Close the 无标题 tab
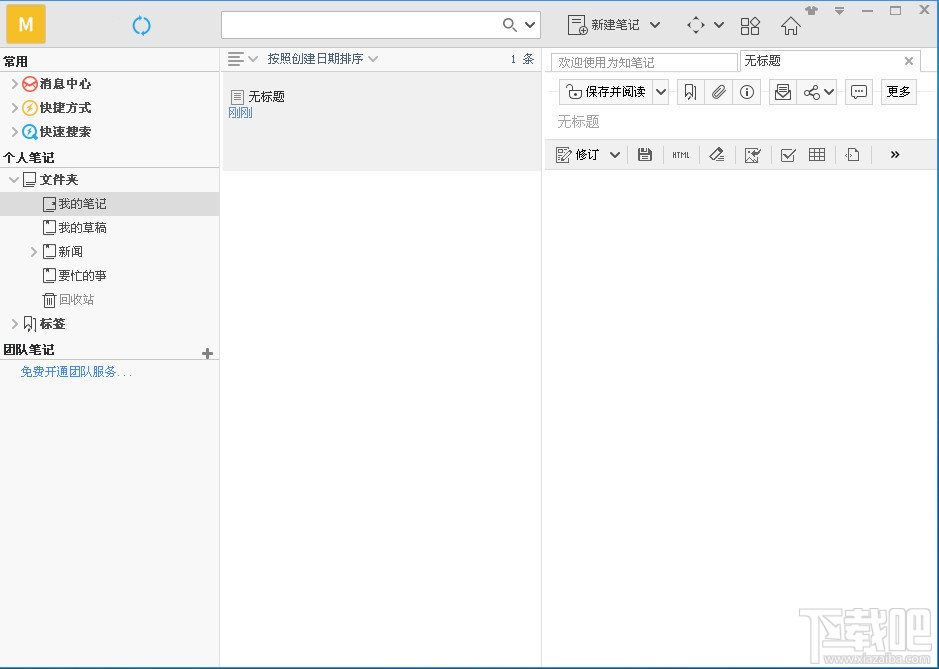 [x=908, y=61]
